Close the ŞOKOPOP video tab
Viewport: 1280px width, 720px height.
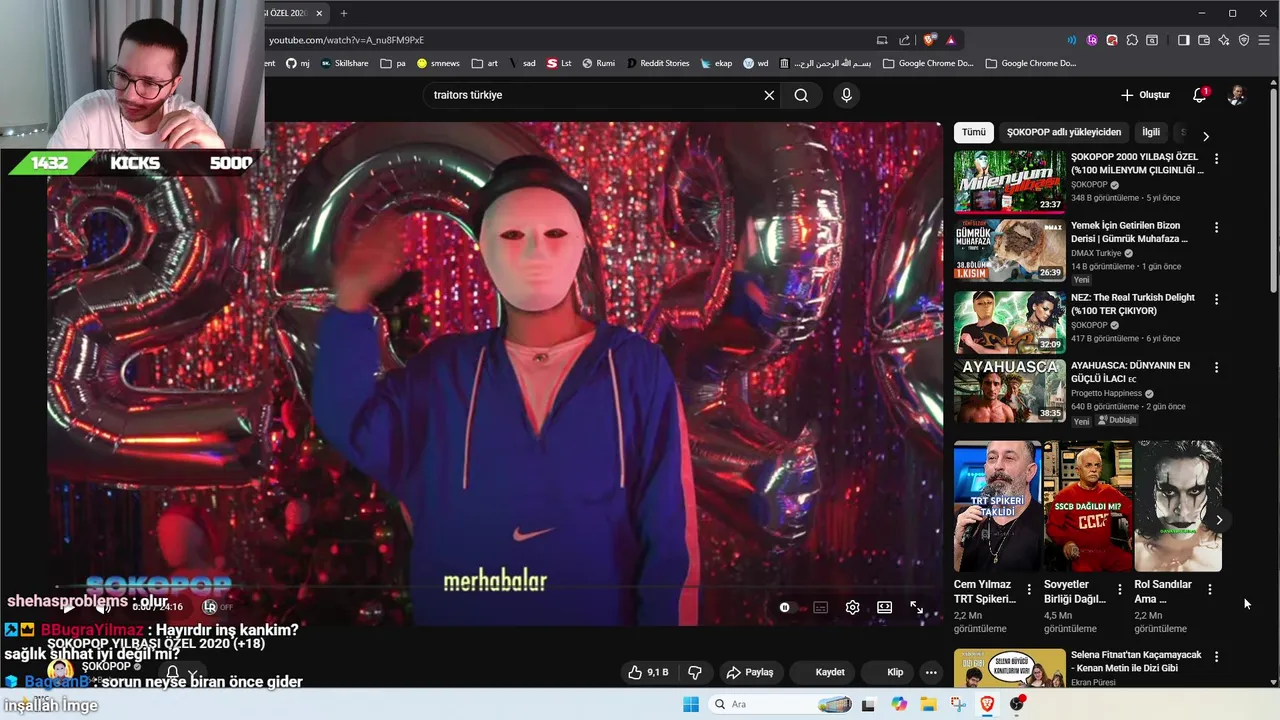tap(319, 13)
